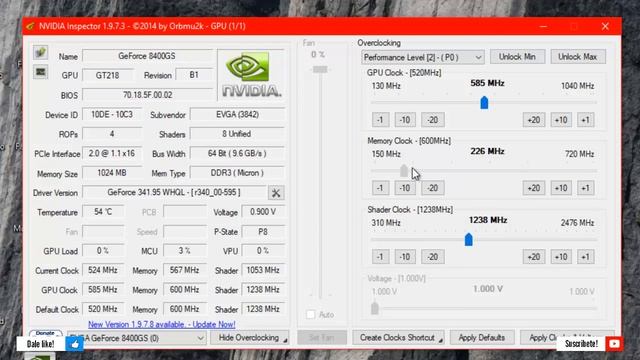
Task: Open the hardware monitor icon beside GPU
Action: 40,72
